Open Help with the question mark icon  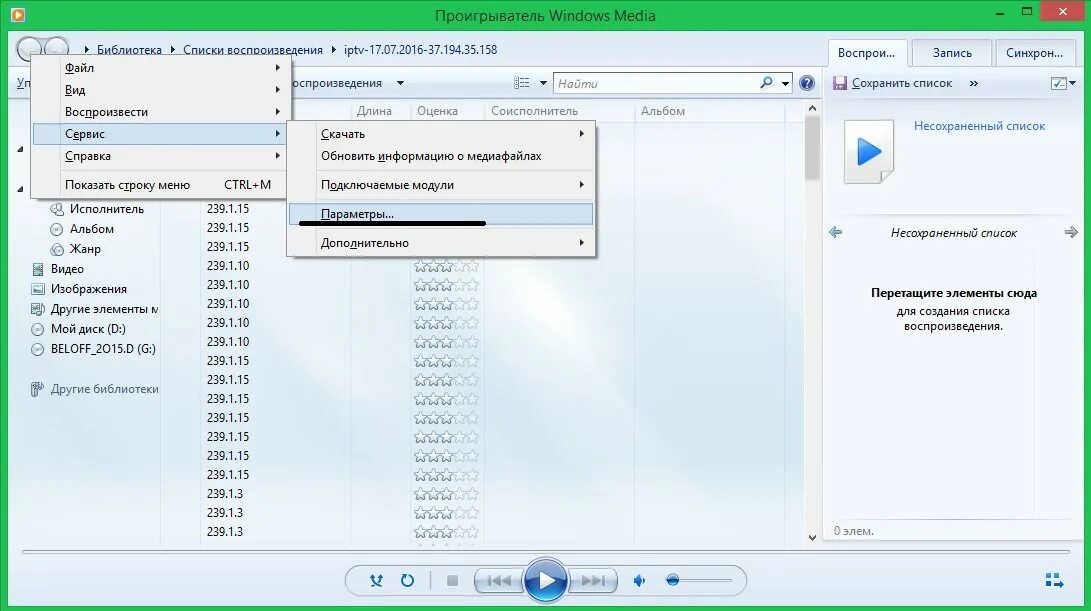(x=806, y=84)
